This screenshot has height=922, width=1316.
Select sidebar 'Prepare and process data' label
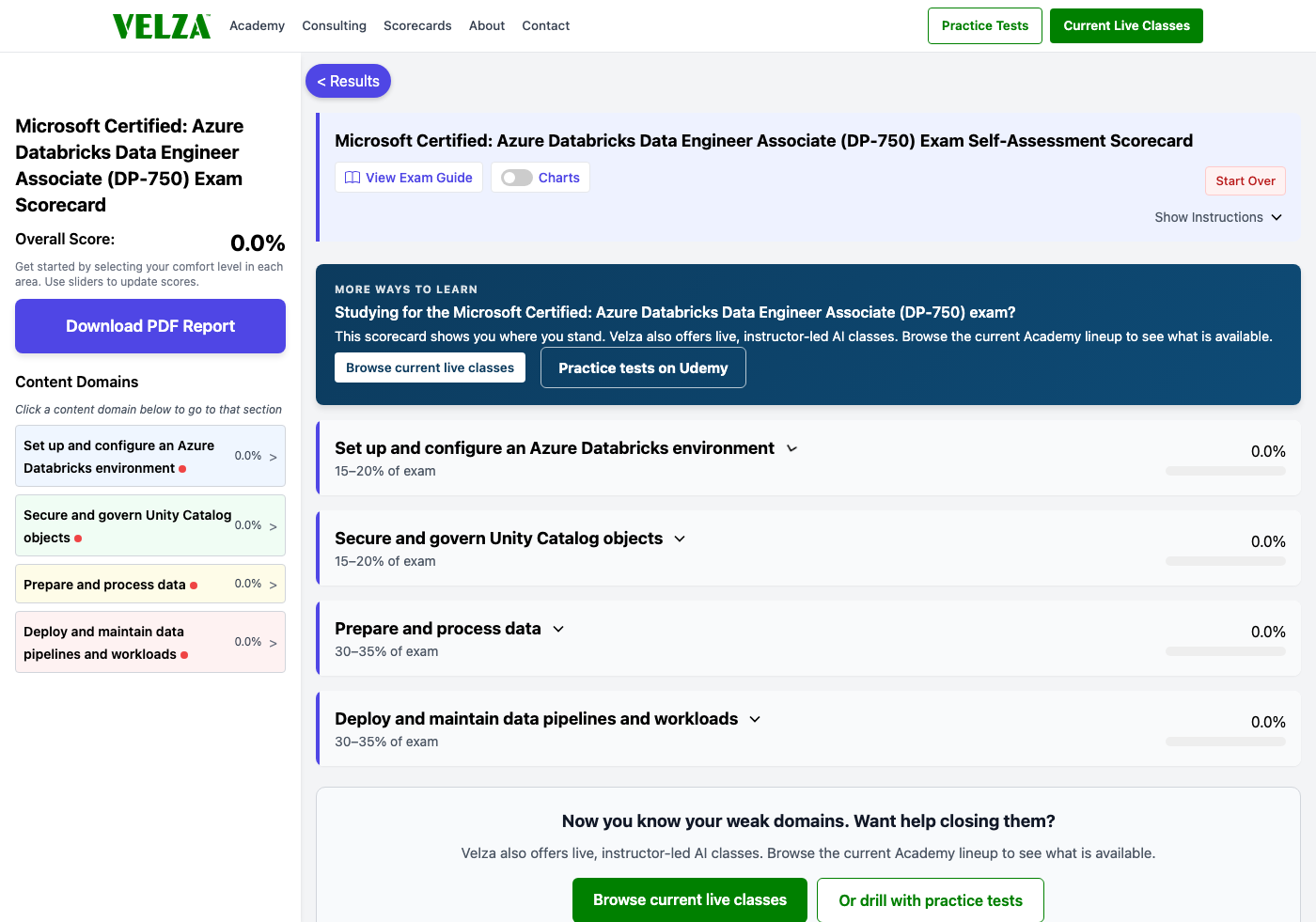click(104, 585)
